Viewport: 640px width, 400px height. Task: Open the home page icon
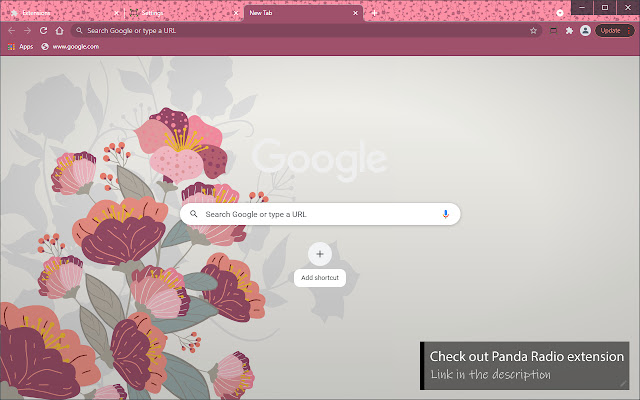coord(60,31)
